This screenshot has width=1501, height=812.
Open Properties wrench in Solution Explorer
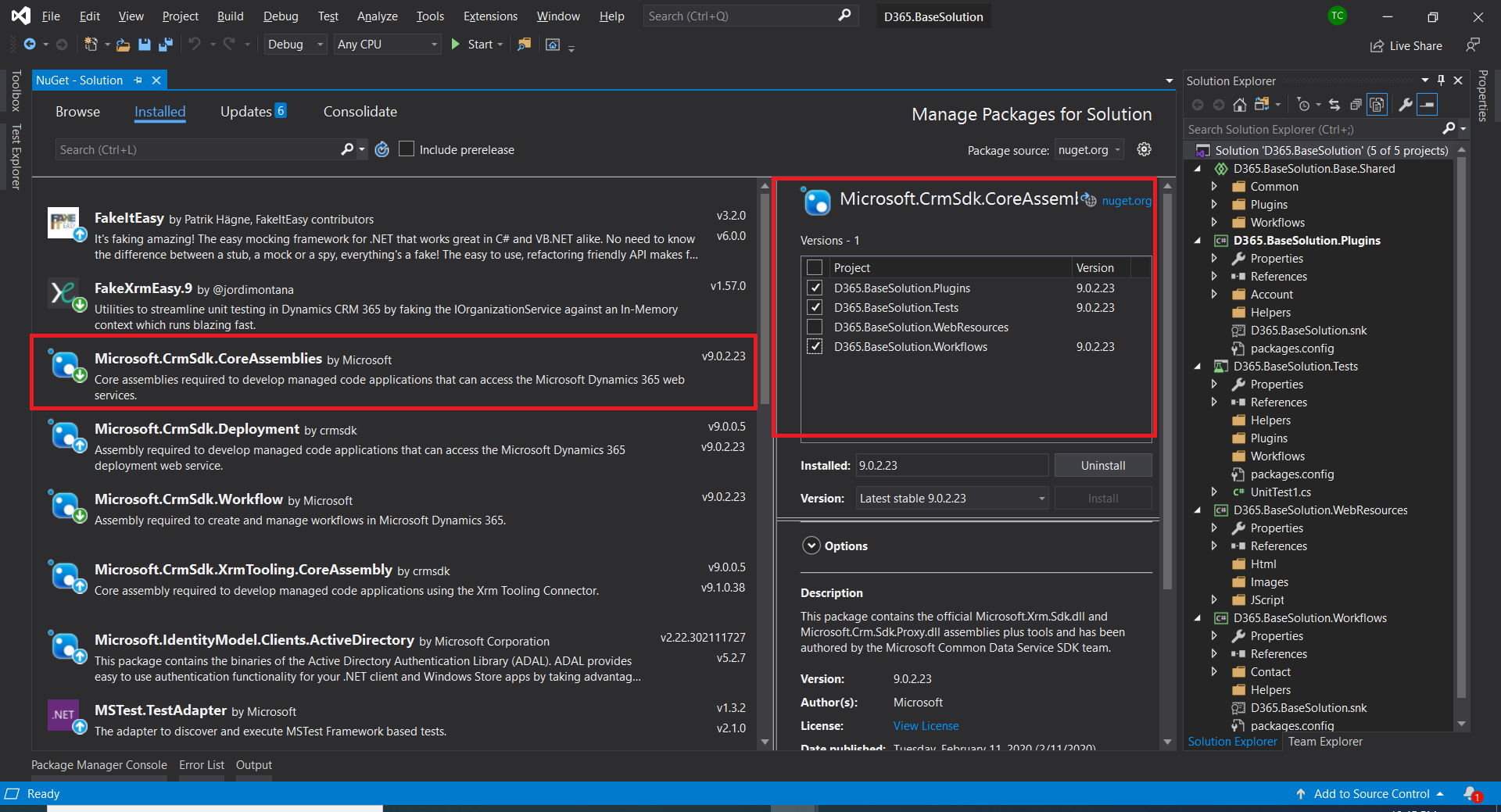(x=1405, y=105)
